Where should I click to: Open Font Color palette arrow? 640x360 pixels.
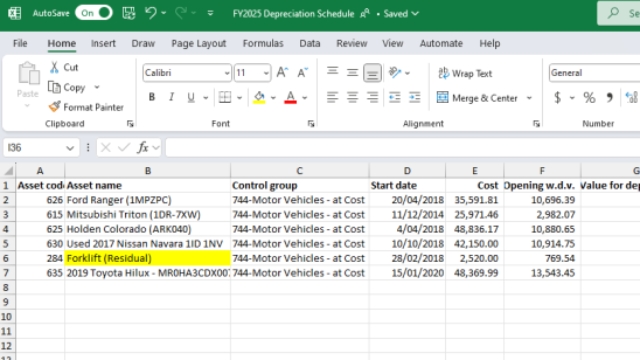pyautogui.click(x=304, y=98)
